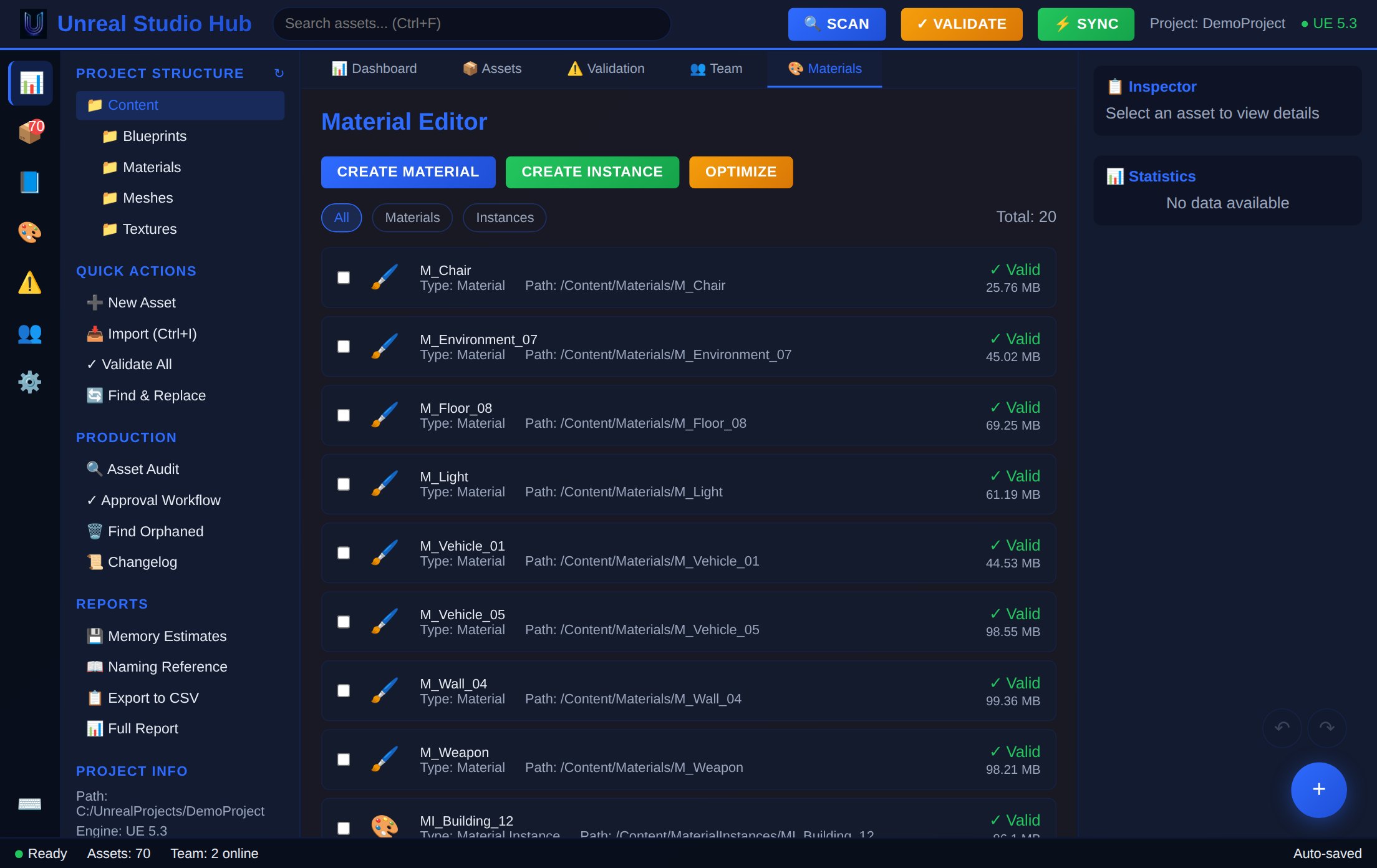
Task: Select the Materials filter chip
Action: pyautogui.click(x=412, y=218)
